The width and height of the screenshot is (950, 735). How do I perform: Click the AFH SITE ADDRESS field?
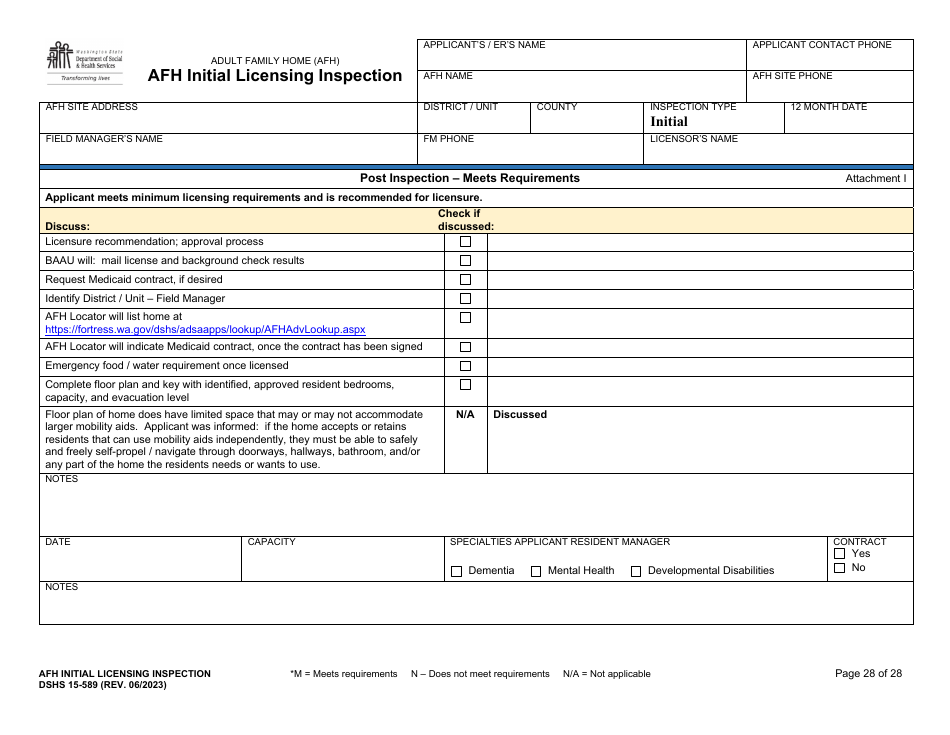coord(200,115)
